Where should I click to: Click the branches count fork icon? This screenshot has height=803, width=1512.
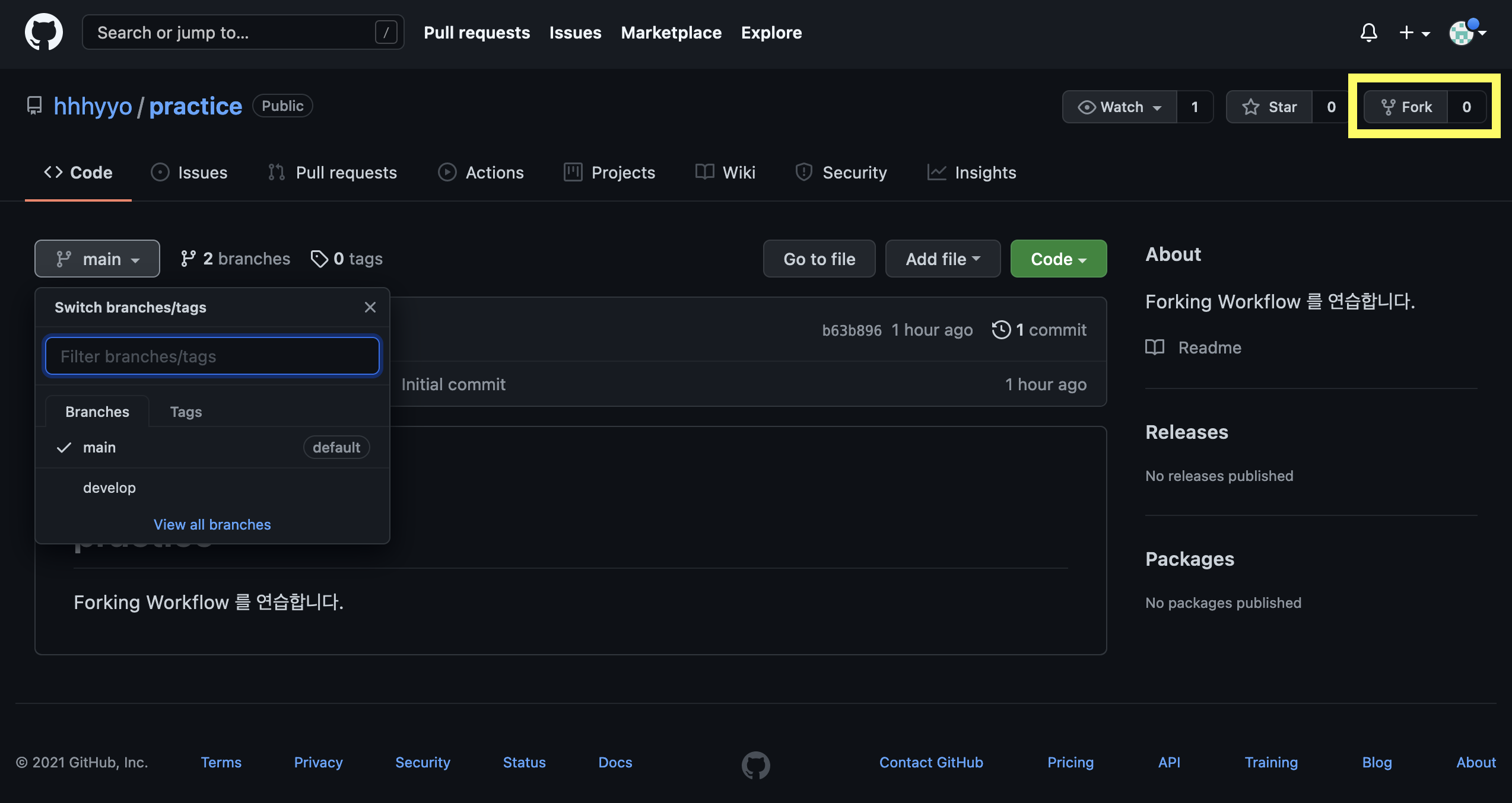(188, 259)
